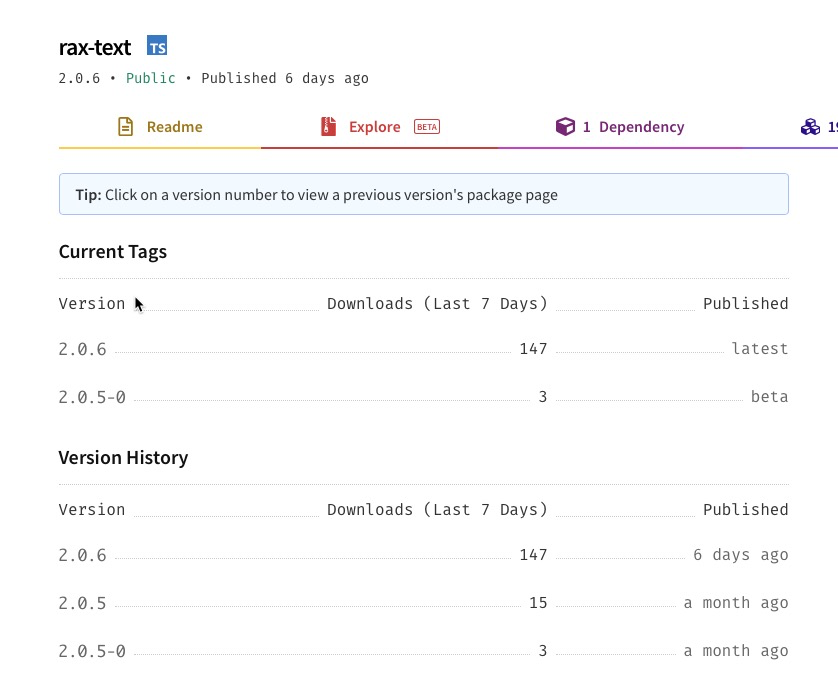Click the Dependency cube icon
838x685 pixels.
tap(565, 127)
